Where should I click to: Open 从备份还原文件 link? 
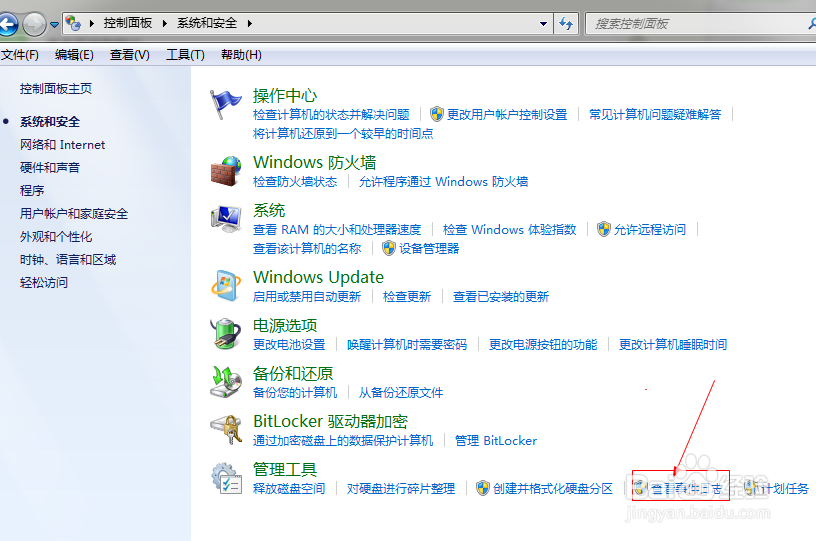[401, 392]
